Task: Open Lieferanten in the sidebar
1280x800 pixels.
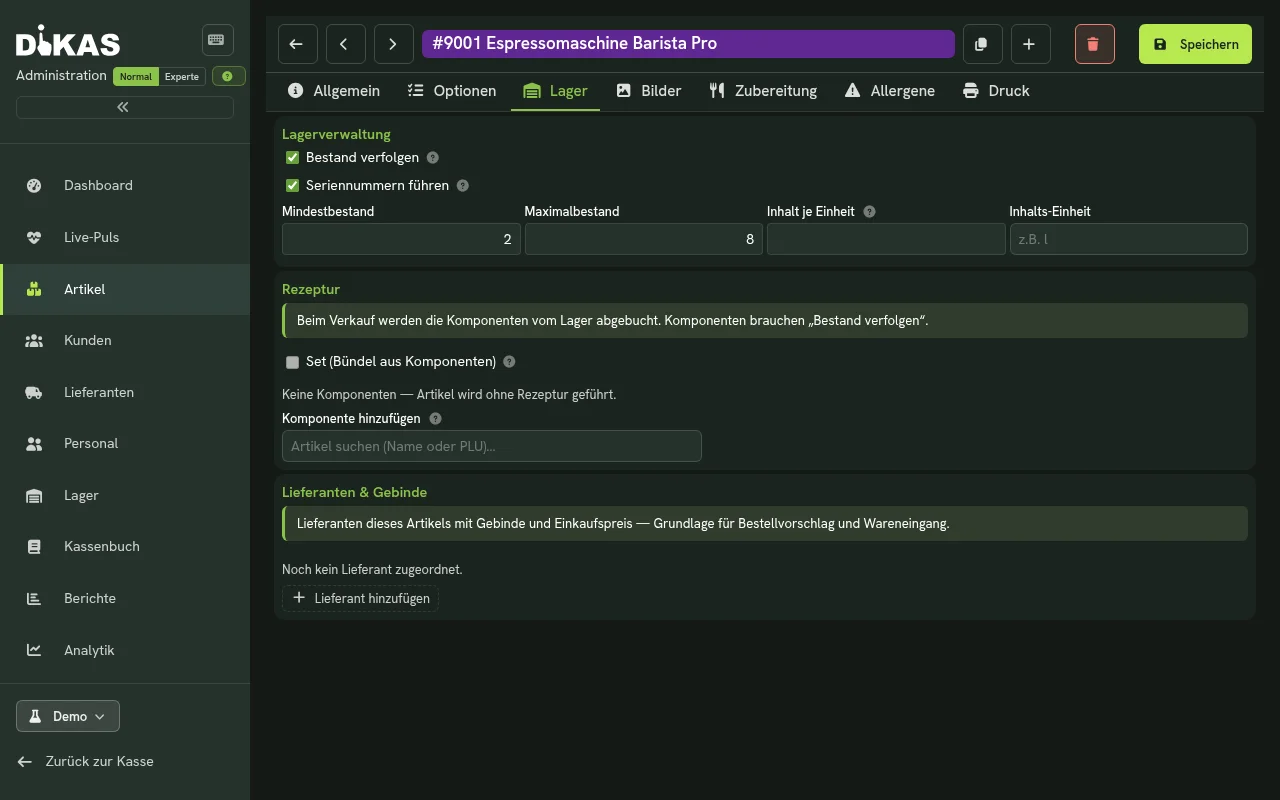Action: tap(125, 392)
